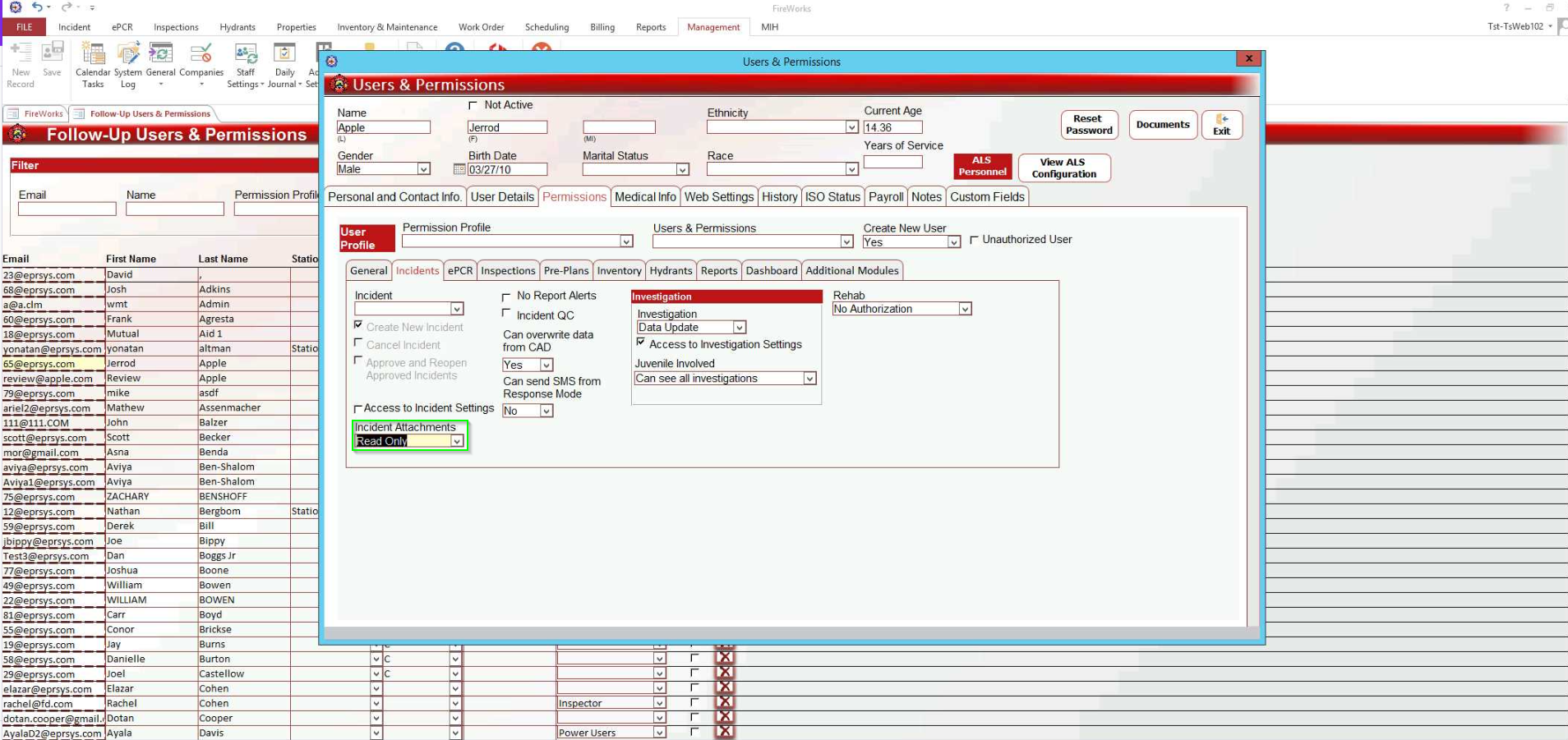Expand the Juvenile Involved dropdown
The height and width of the screenshot is (740, 1568).
[809, 379]
